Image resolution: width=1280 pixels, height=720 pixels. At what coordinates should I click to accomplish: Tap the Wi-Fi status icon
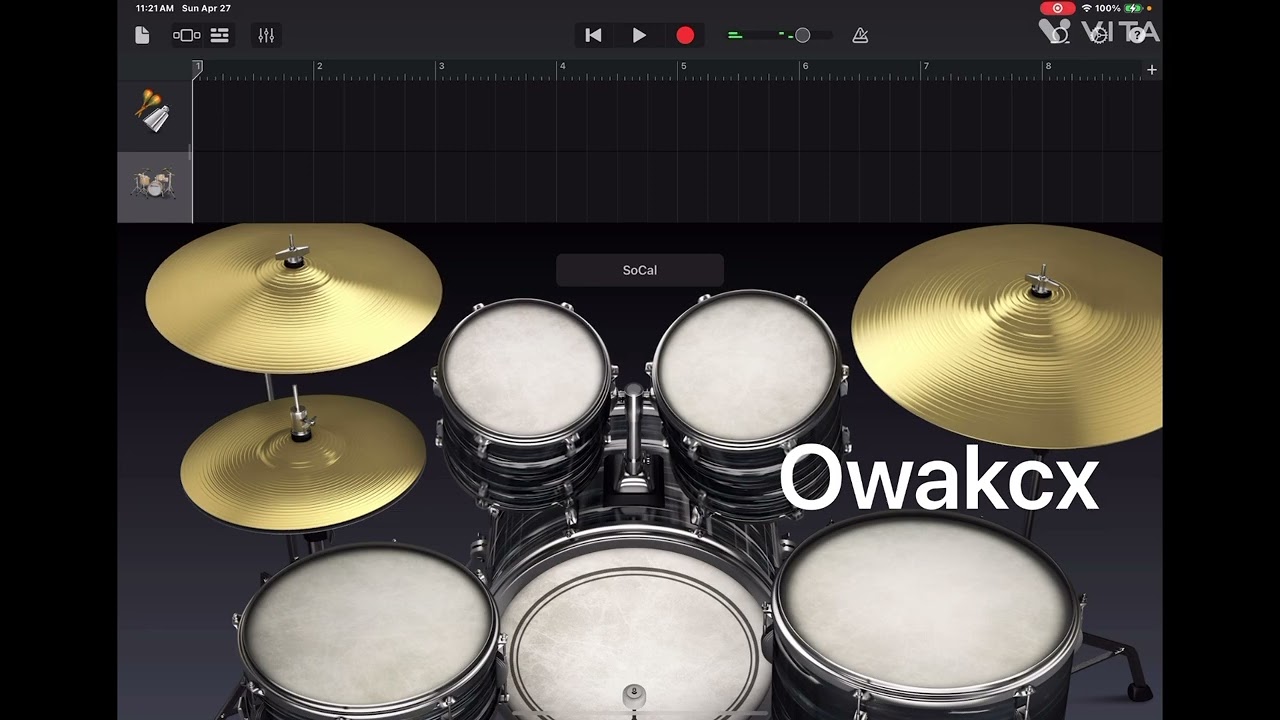[1087, 8]
